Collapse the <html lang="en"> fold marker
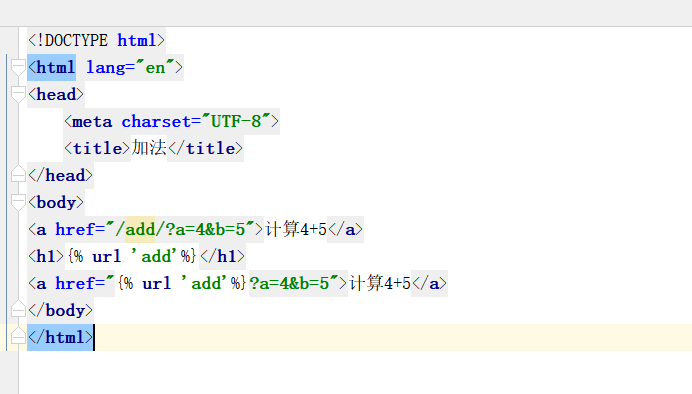This screenshot has height=394, width=692. coord(18,68)
